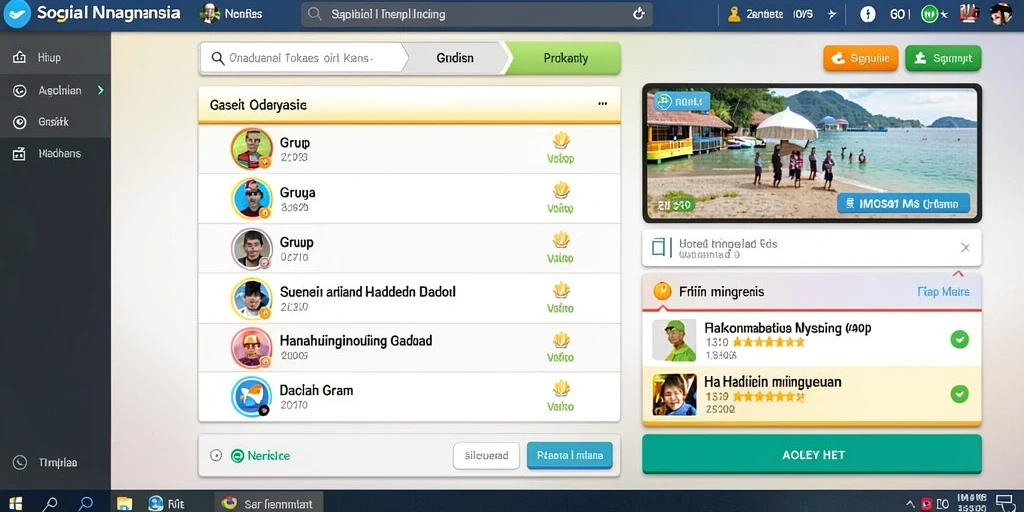Click the refresh icon in top search bar
Viewport: 1024px width, 512px height.
tap(639, 14)
